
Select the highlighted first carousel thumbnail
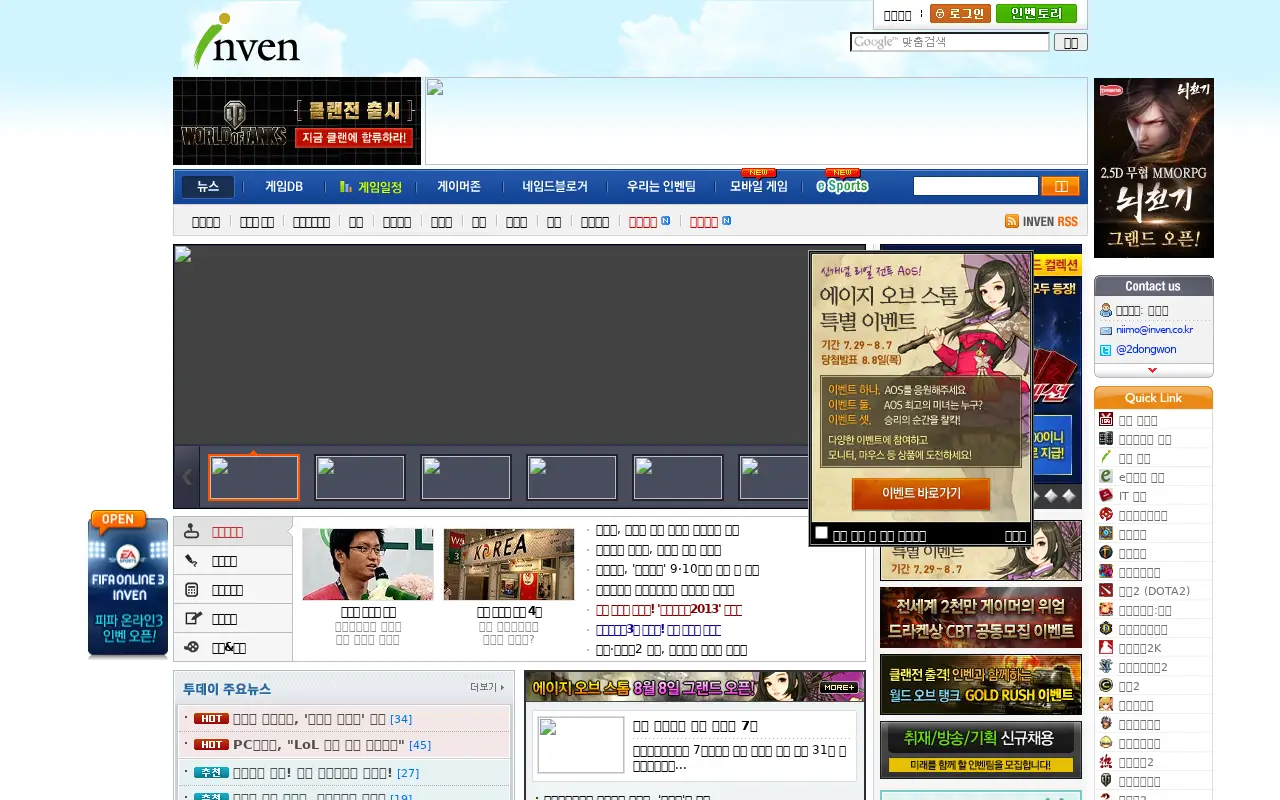click(x=254, y=477)
